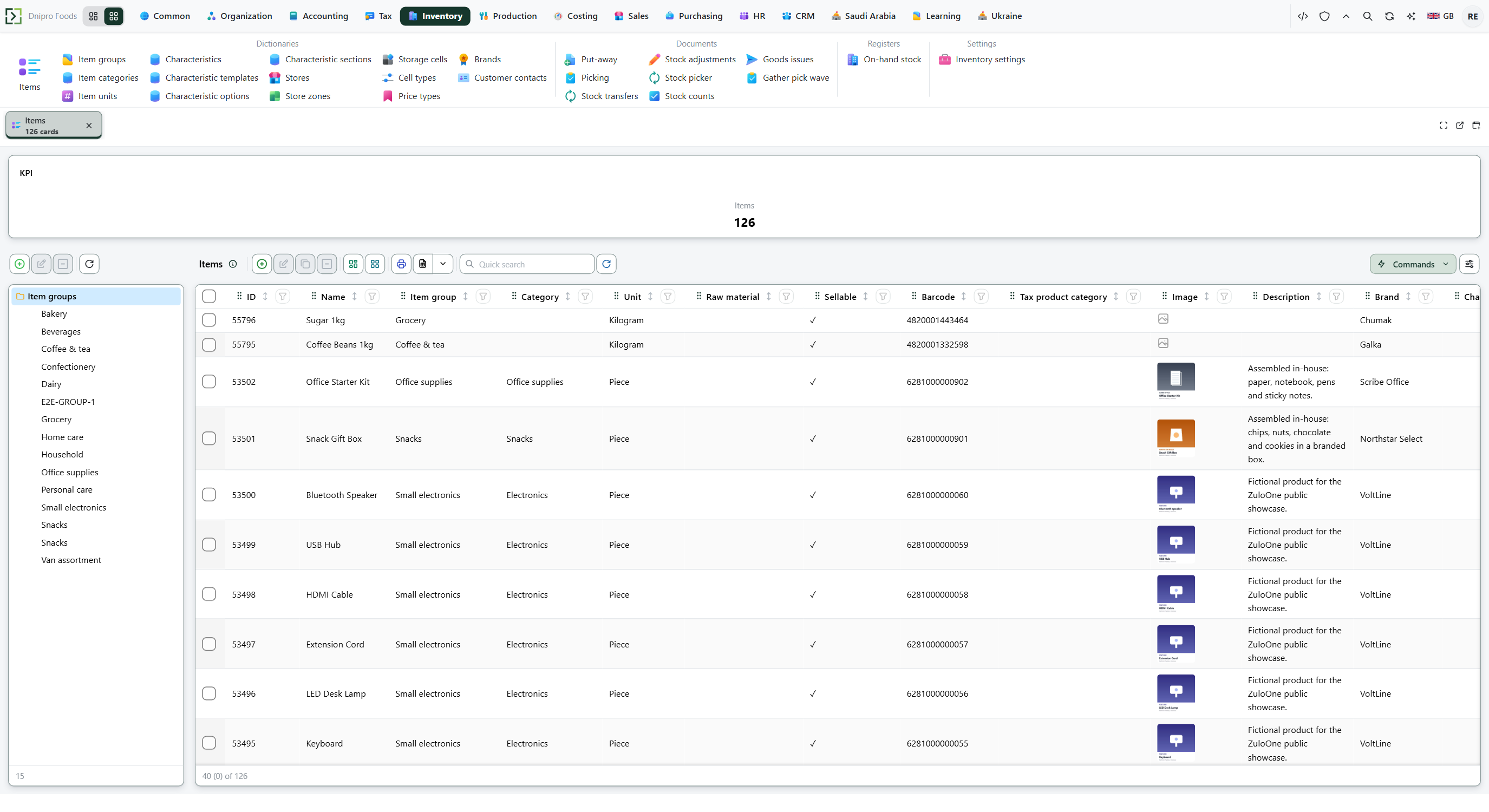Viewport: 1489px width, 812px height.
Task: Add a new item group with plus icon
Action: click(x=19, y=264)
